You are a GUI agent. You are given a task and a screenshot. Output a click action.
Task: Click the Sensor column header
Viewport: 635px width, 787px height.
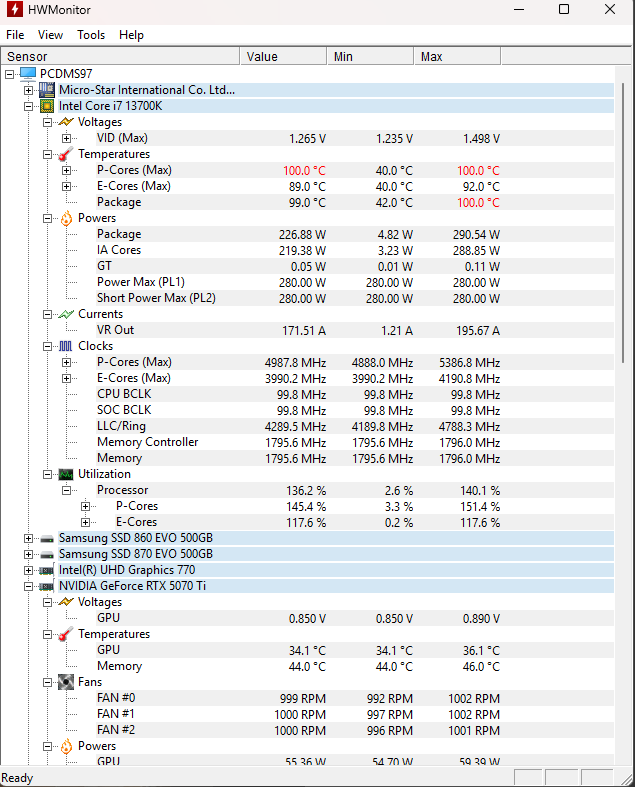pyautogui.click(x=120, y=56)
